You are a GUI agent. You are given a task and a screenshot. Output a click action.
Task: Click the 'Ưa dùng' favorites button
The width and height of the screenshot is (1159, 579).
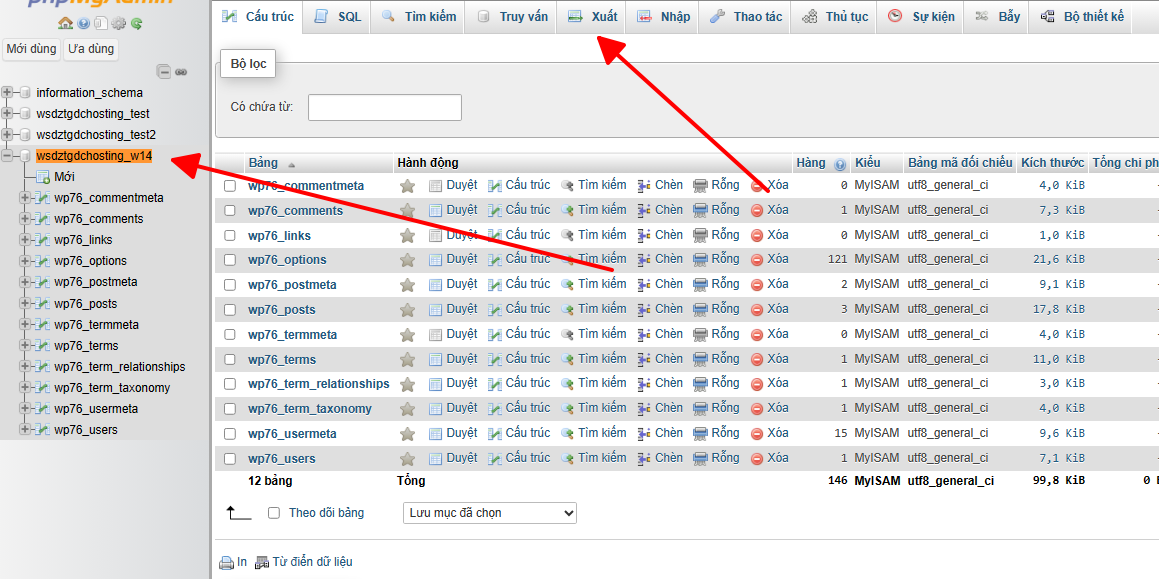pos(91,49)
